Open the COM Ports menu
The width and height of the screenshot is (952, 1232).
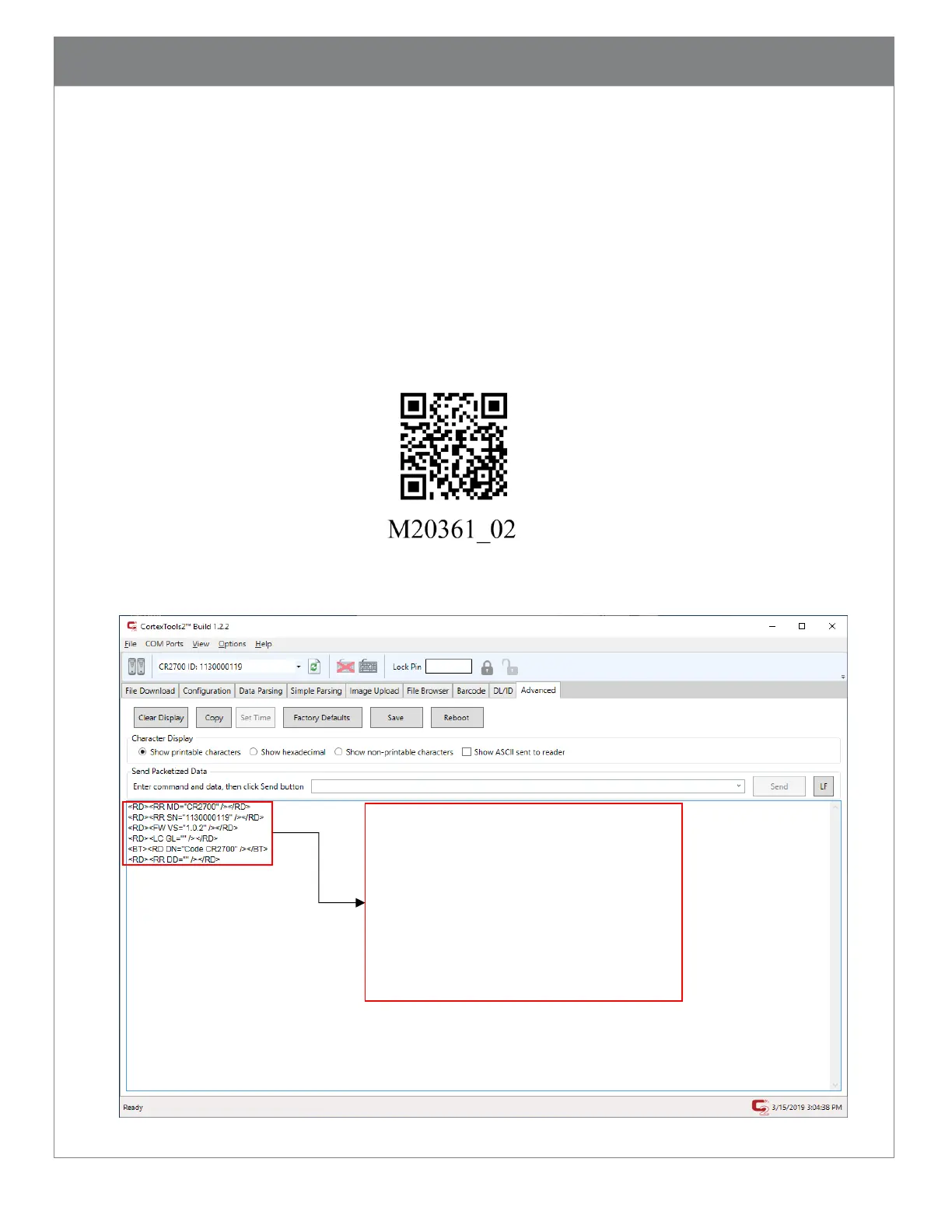[x=164, y=644]
